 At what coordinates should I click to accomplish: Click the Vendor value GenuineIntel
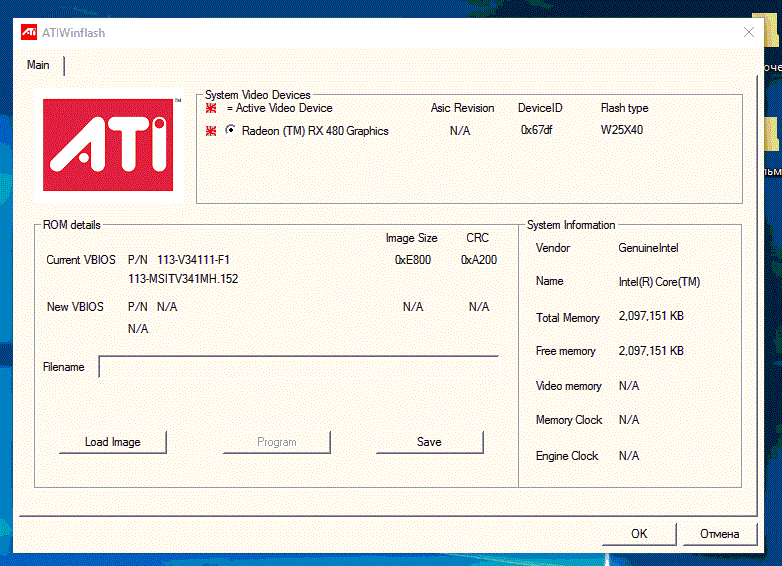648,248
